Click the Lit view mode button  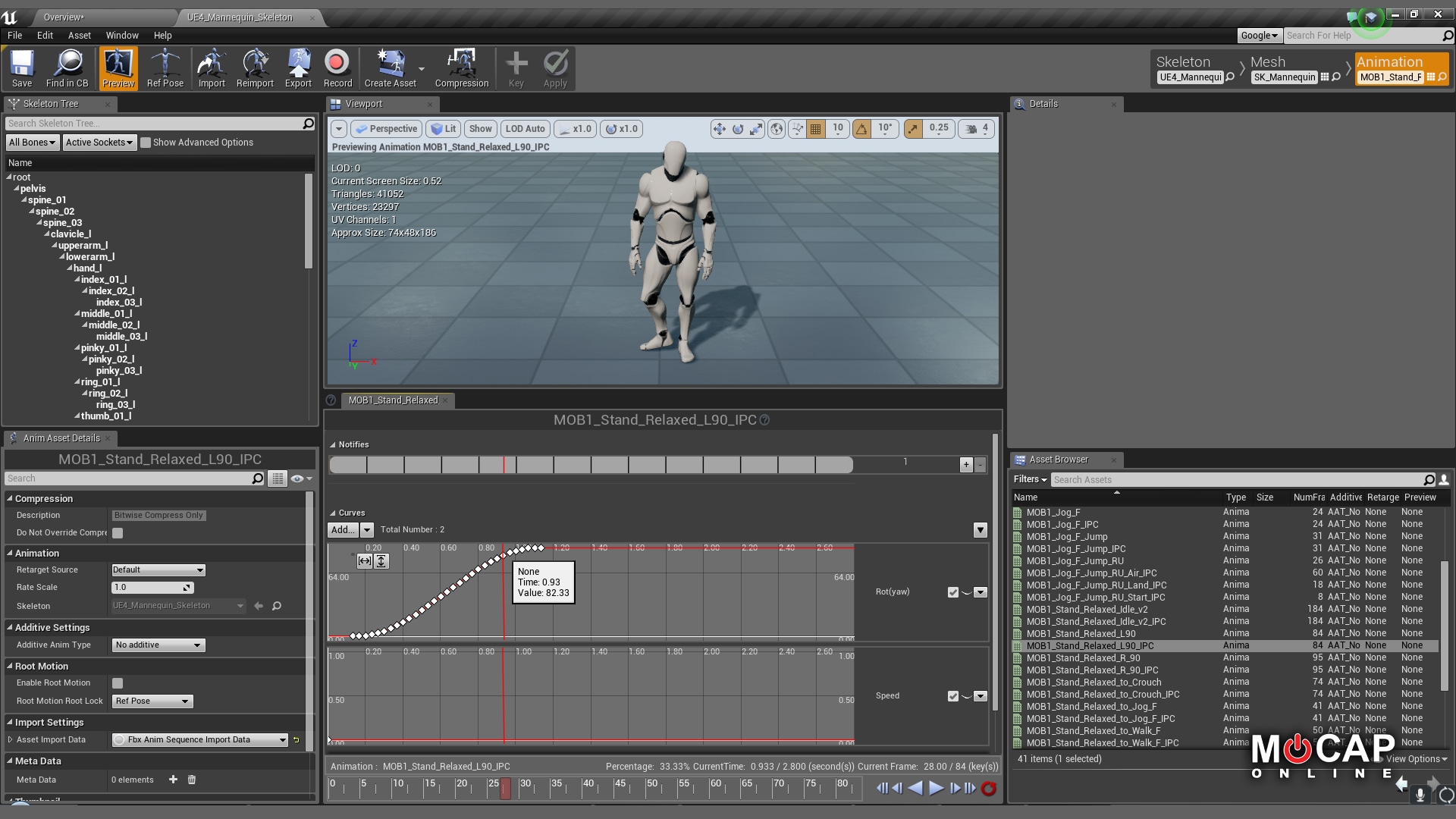[x=444, y=129]
